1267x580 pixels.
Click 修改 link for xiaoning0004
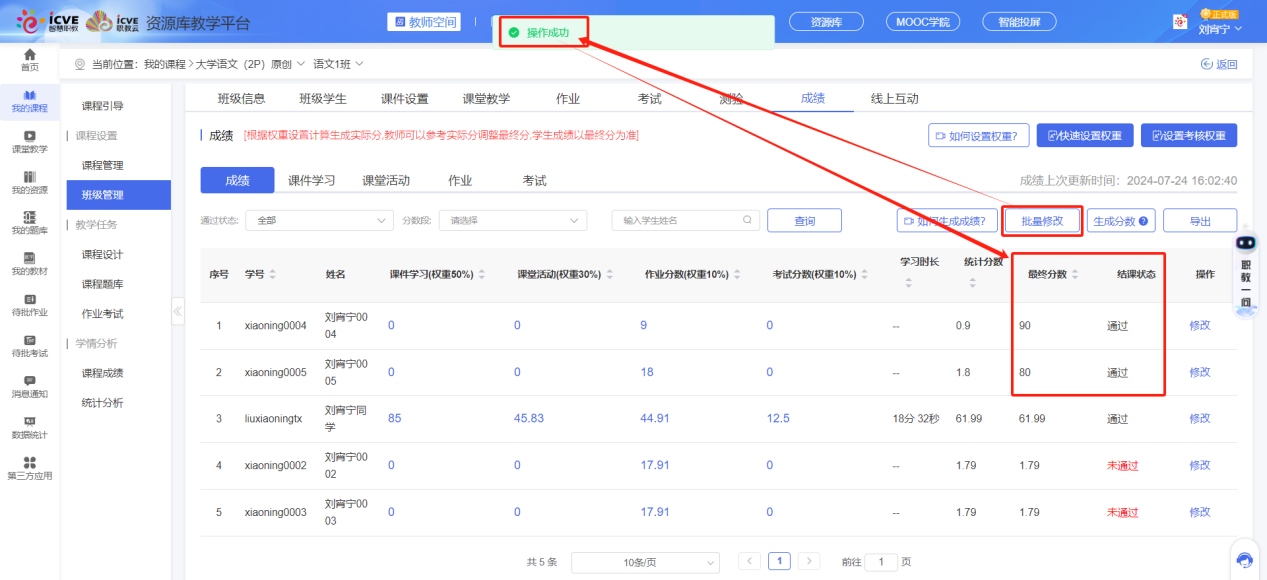coord(1199,325)
